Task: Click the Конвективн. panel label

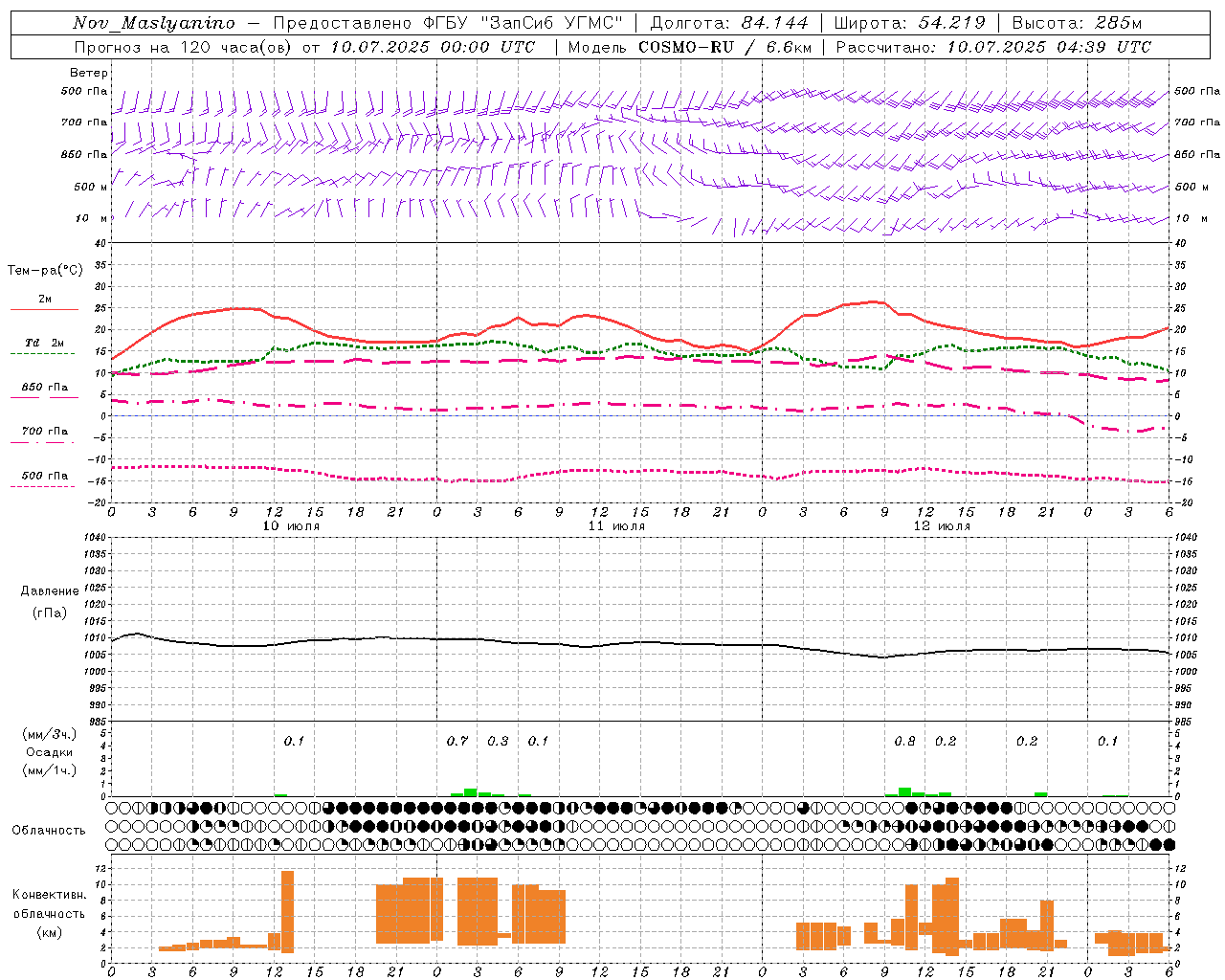Action: click(x=49, y=895)
